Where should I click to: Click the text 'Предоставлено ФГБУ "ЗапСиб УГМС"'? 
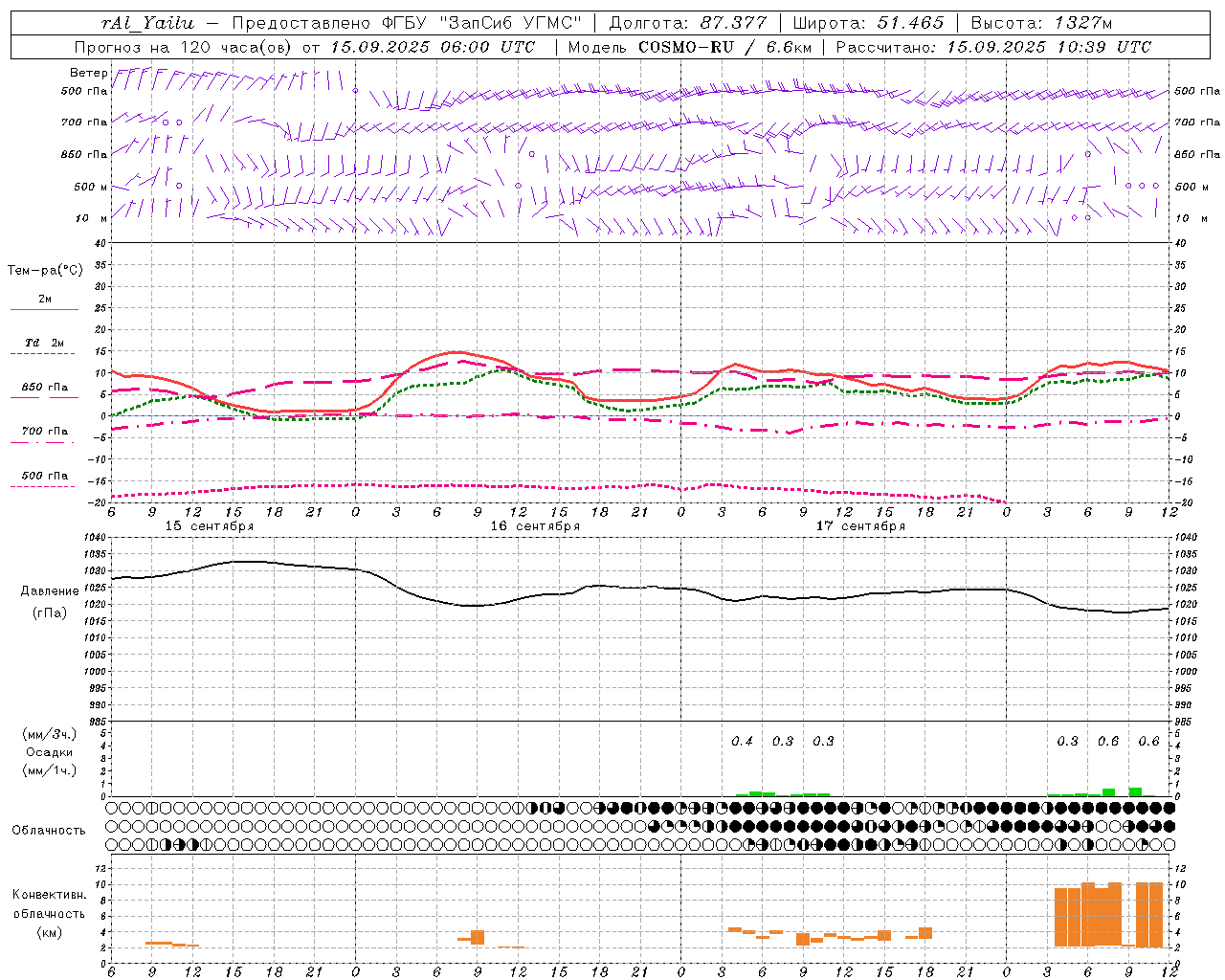[407, 23]
